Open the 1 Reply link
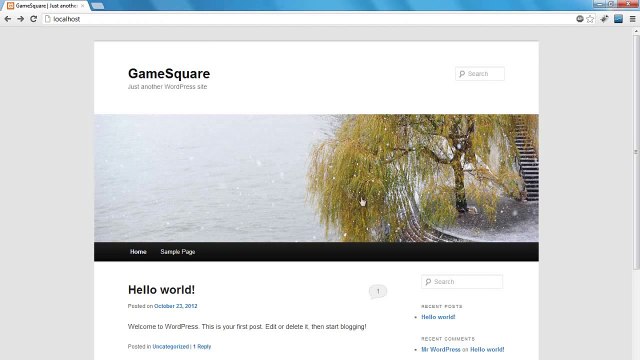The image size is (640, 360). click(202, 347)
